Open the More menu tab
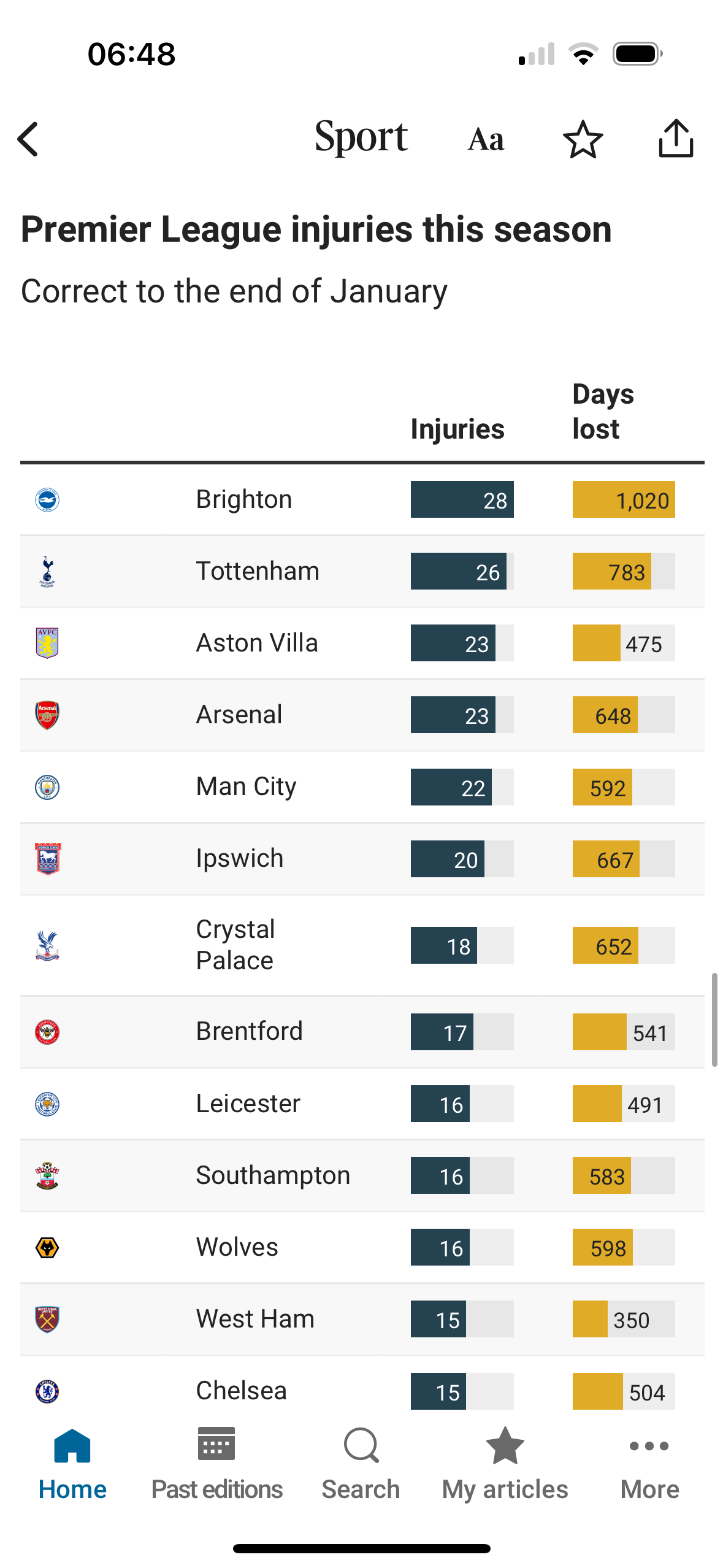Image resolution: width=723 pixels, height=1568 pixels. (x=649, y=1465)
